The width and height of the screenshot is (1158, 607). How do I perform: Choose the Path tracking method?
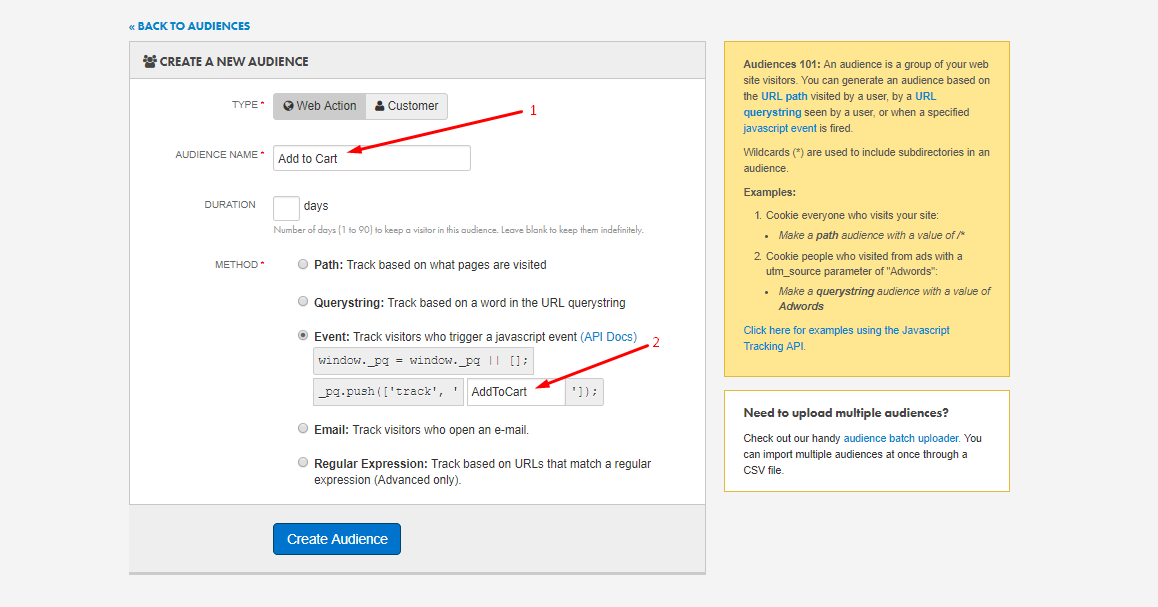(303, 264)
